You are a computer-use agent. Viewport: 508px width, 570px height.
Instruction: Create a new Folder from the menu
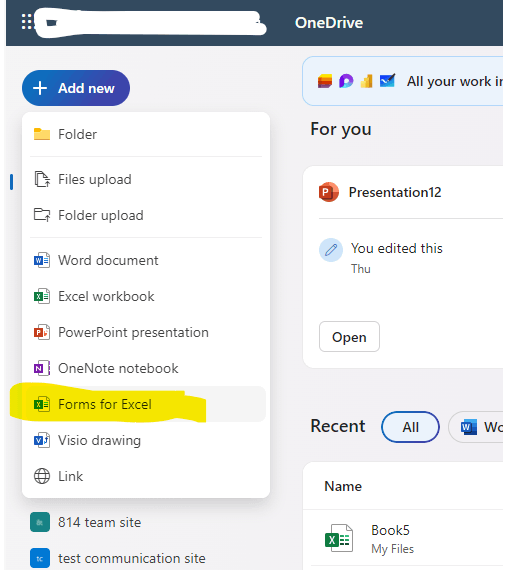pos(145,135)
